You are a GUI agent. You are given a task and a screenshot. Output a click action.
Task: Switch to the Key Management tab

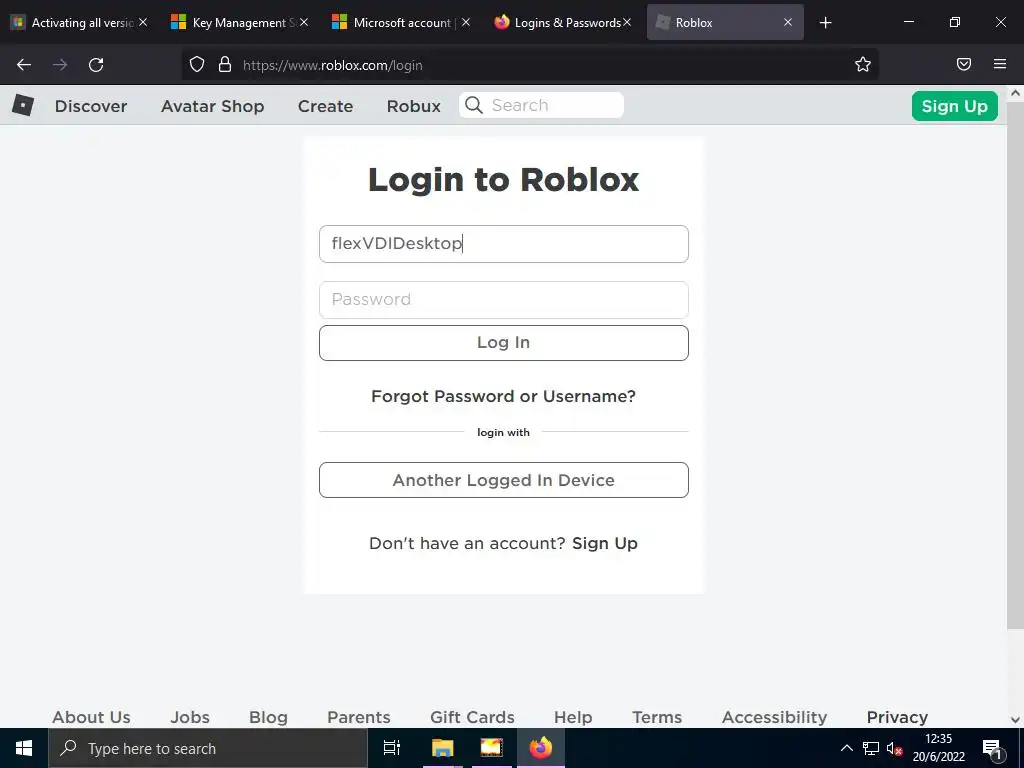point(238,22)
